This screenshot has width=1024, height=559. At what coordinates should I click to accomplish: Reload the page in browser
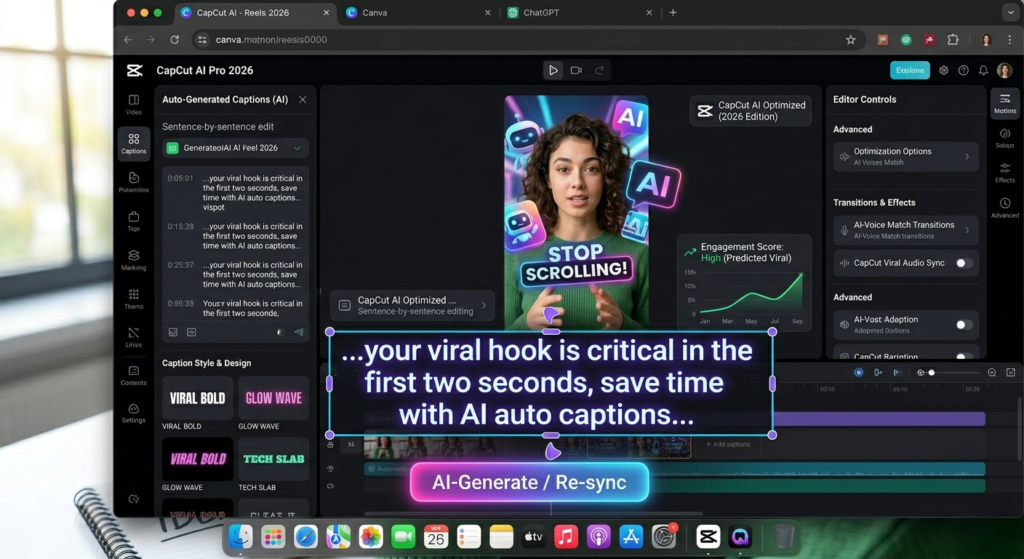click(174, 40)
